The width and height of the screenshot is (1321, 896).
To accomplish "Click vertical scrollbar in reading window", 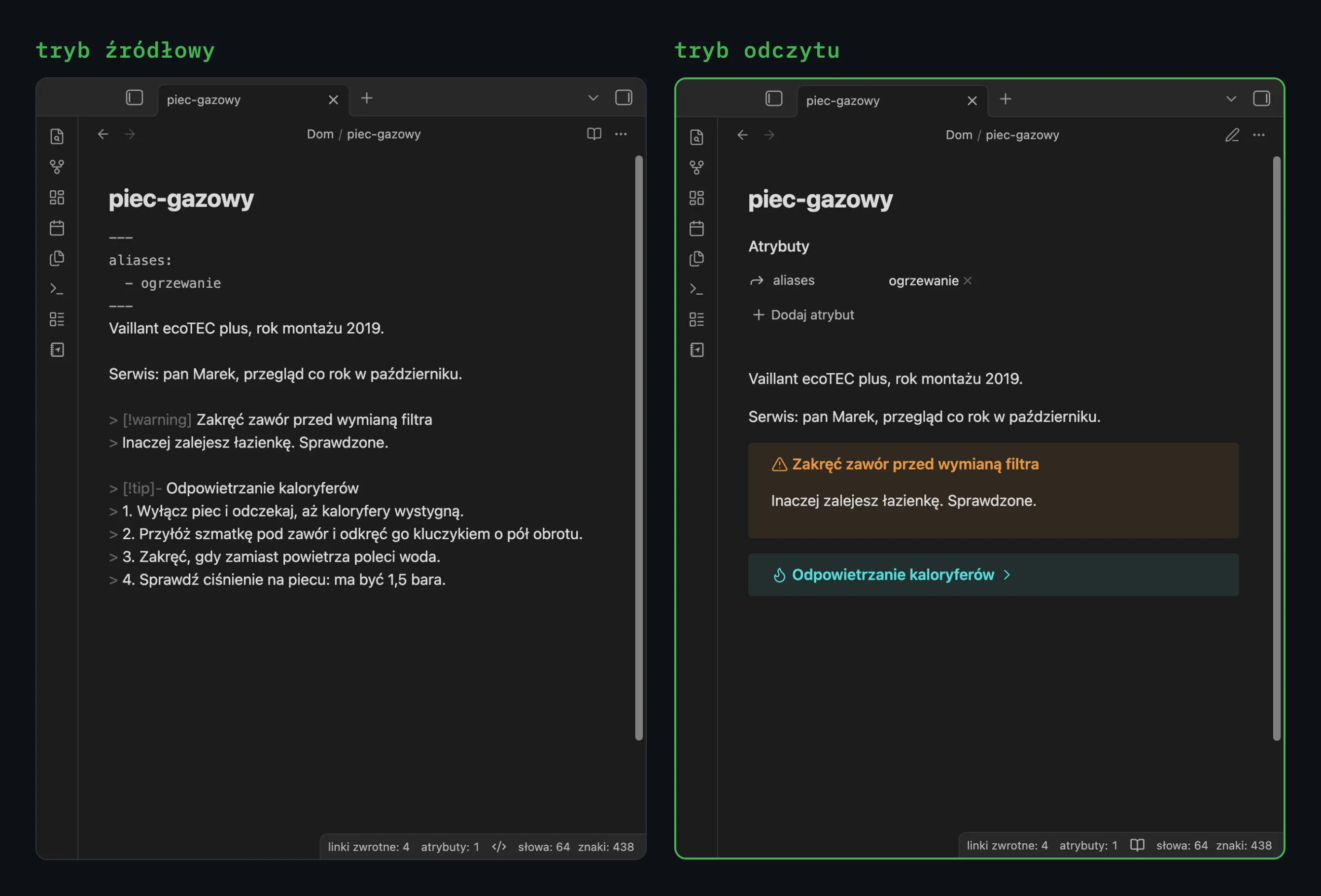I will tap(1277, 448).
